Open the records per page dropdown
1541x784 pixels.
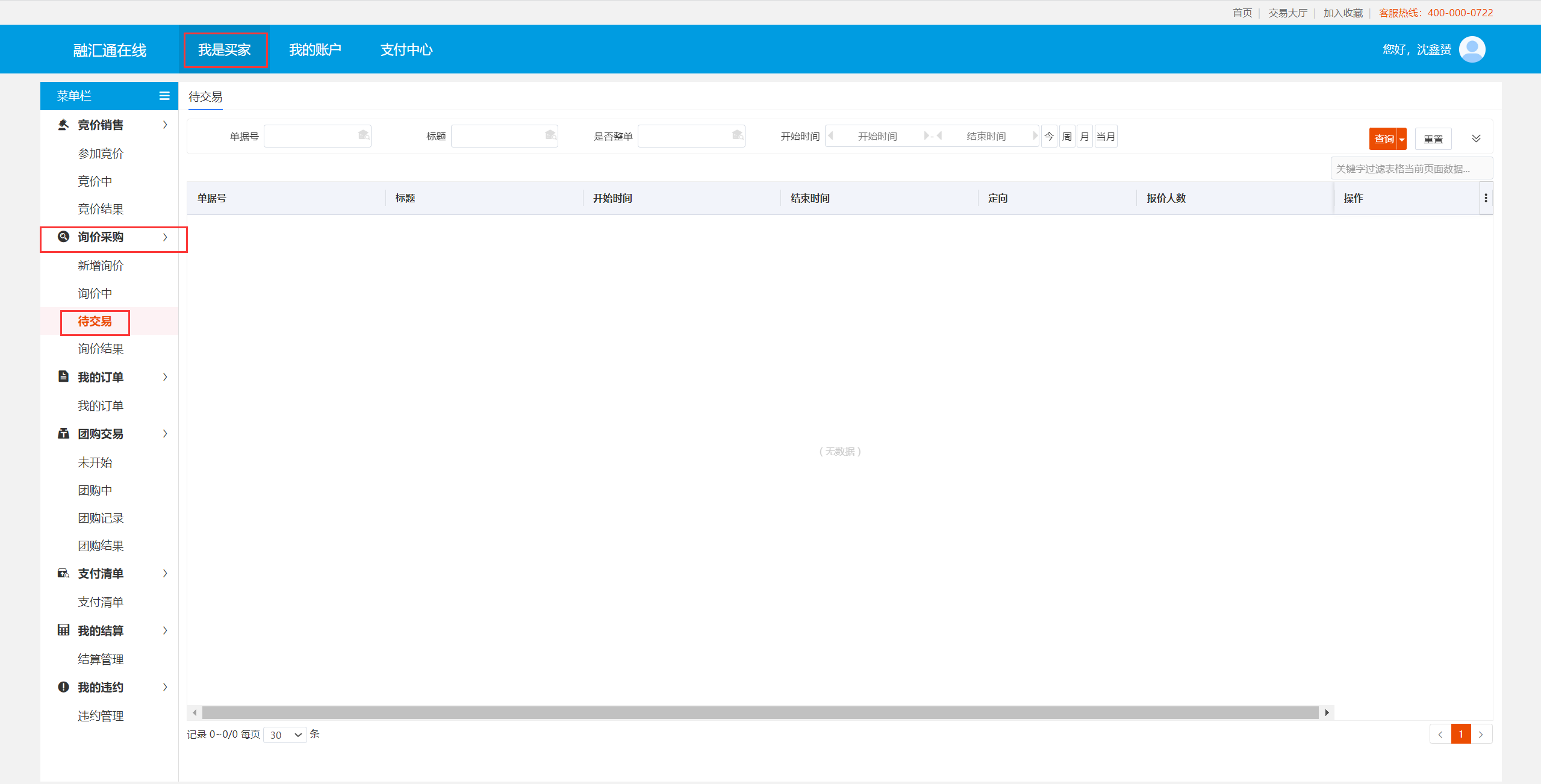click(x=285, y=735)
